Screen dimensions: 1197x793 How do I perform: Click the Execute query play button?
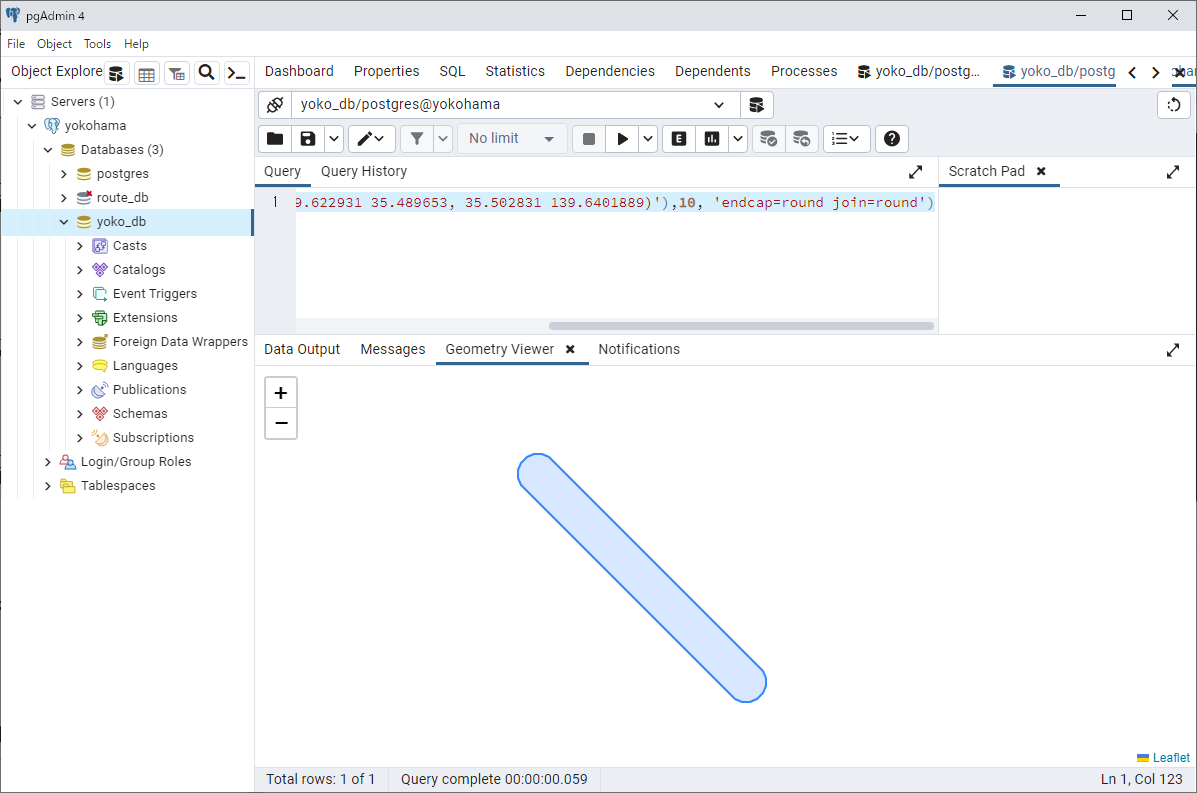point(622,139)
